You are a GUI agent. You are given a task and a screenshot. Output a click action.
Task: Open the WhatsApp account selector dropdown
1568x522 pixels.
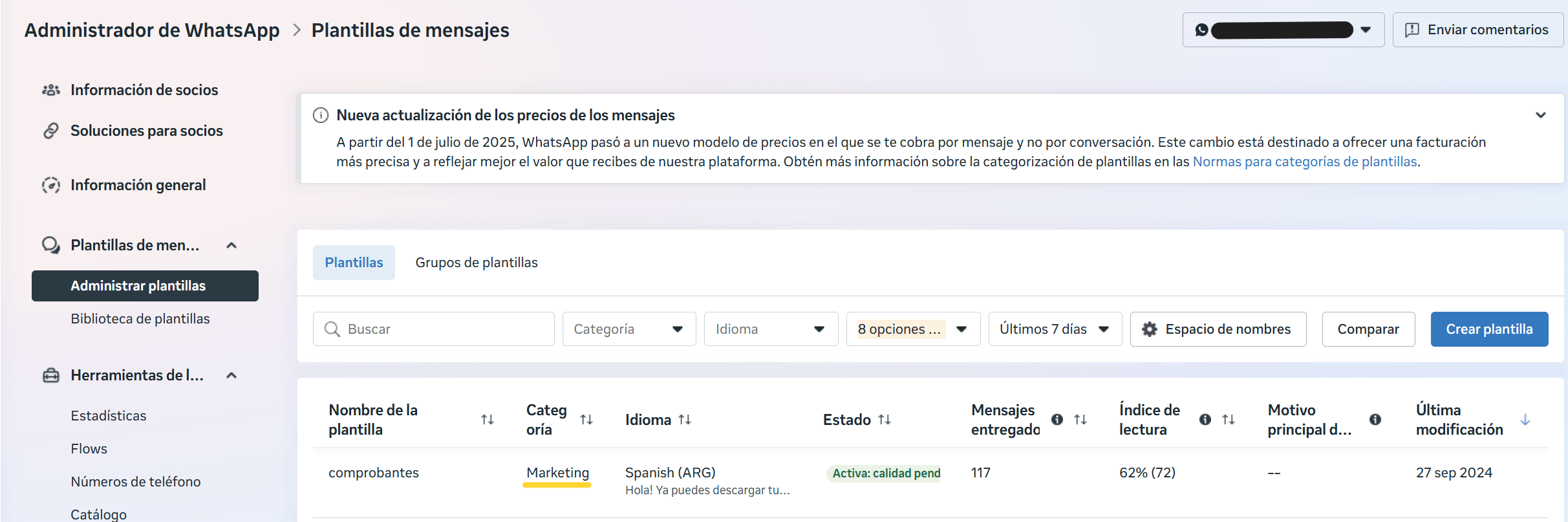(x=1283, y=30)
